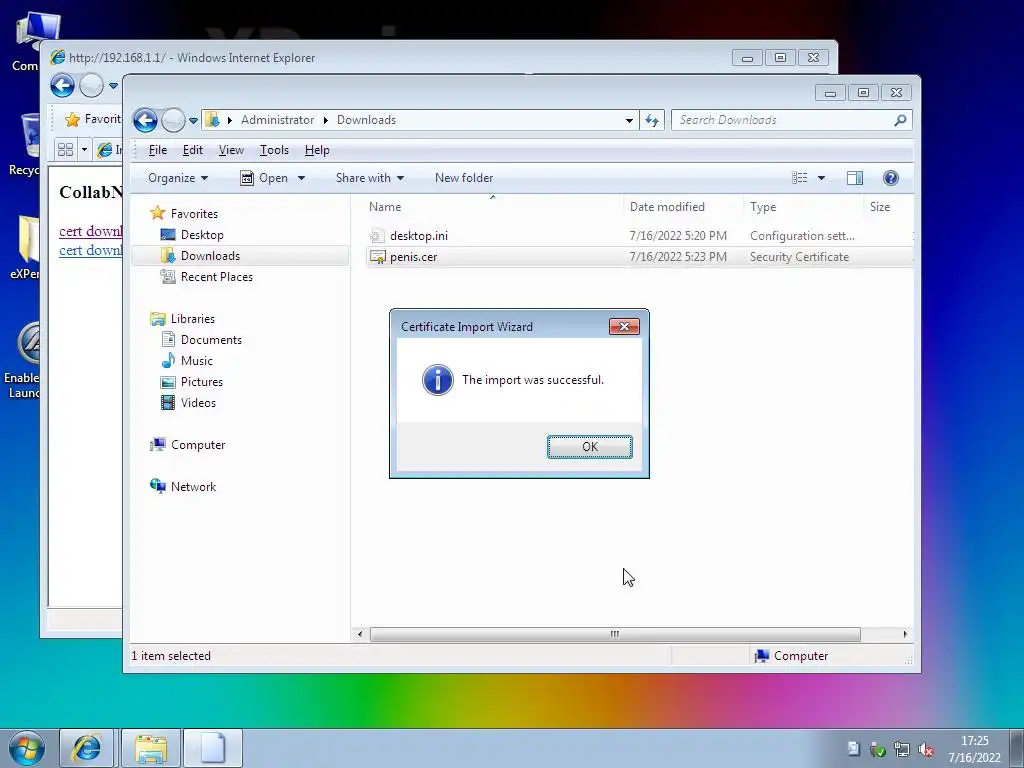
Task: Sort files by the Type column
Action: click(803, 207)
